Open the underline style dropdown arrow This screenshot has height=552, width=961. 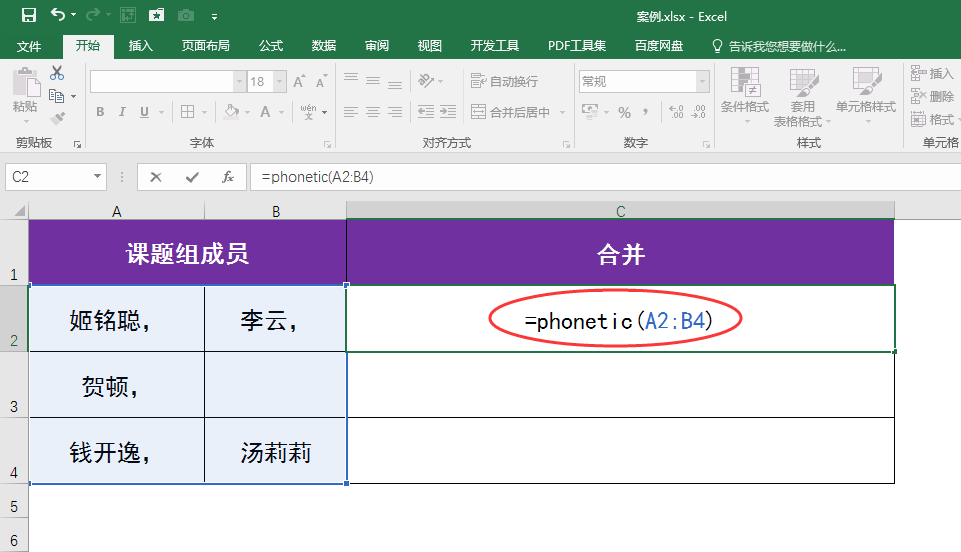click(162, 112)
